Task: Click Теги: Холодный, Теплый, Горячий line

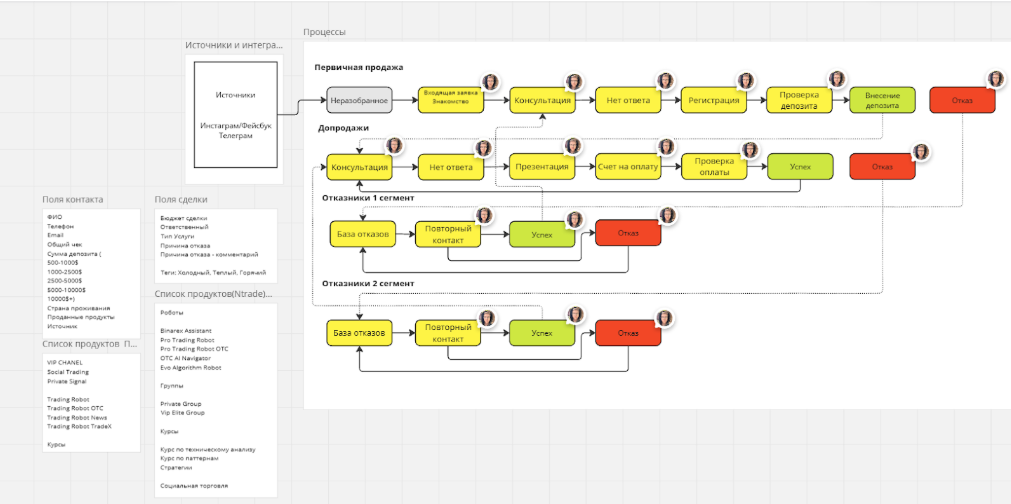Action: (213, 273)
